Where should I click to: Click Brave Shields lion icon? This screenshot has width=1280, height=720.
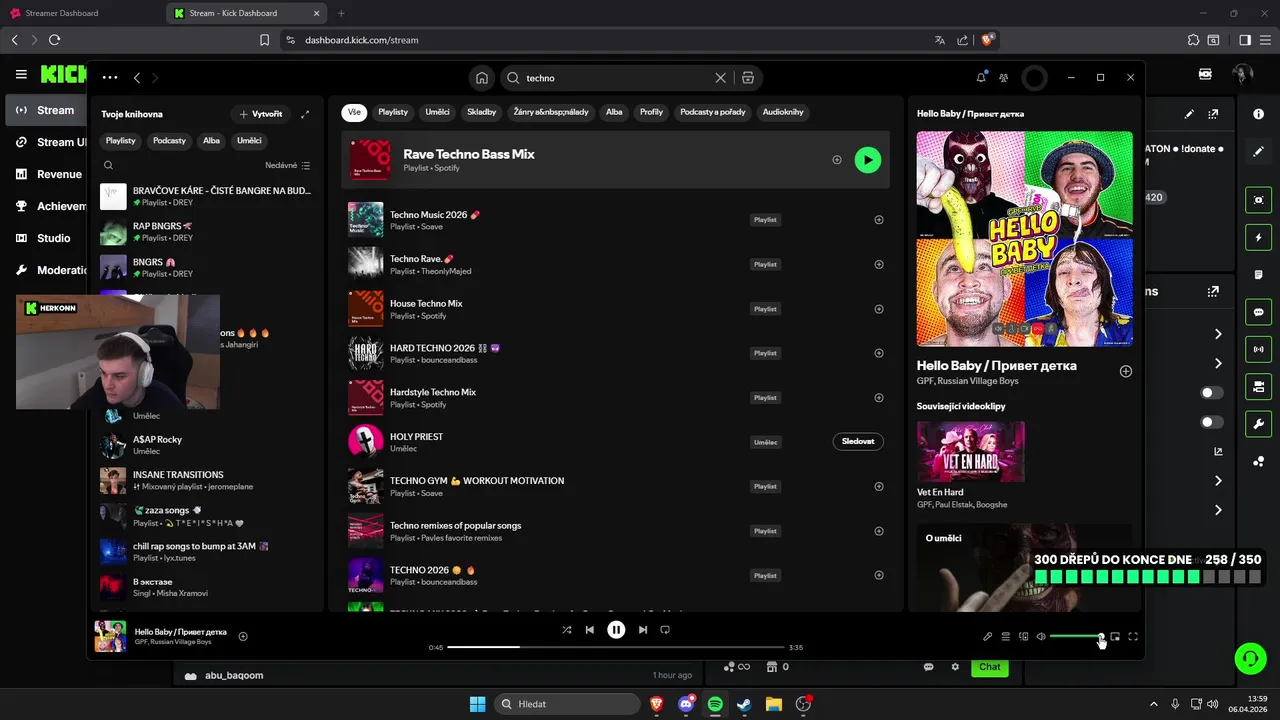point(988,40)
